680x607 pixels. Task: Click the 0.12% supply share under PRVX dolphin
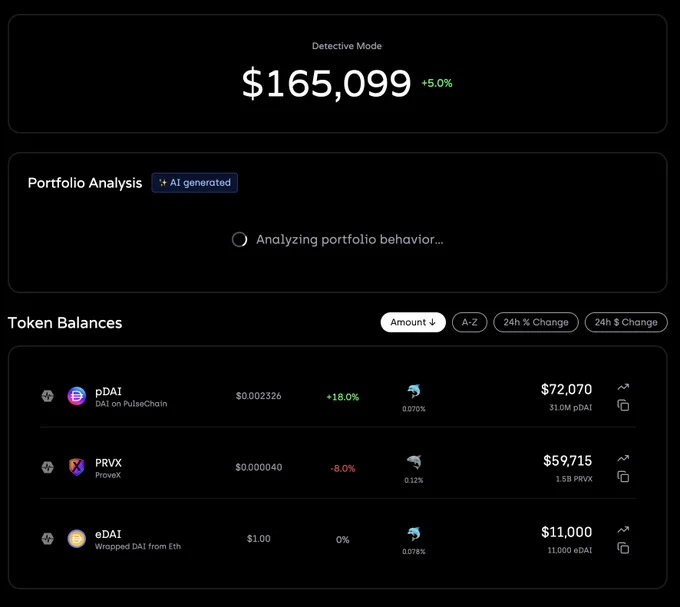pyautogui.click(x=414, y=480)
